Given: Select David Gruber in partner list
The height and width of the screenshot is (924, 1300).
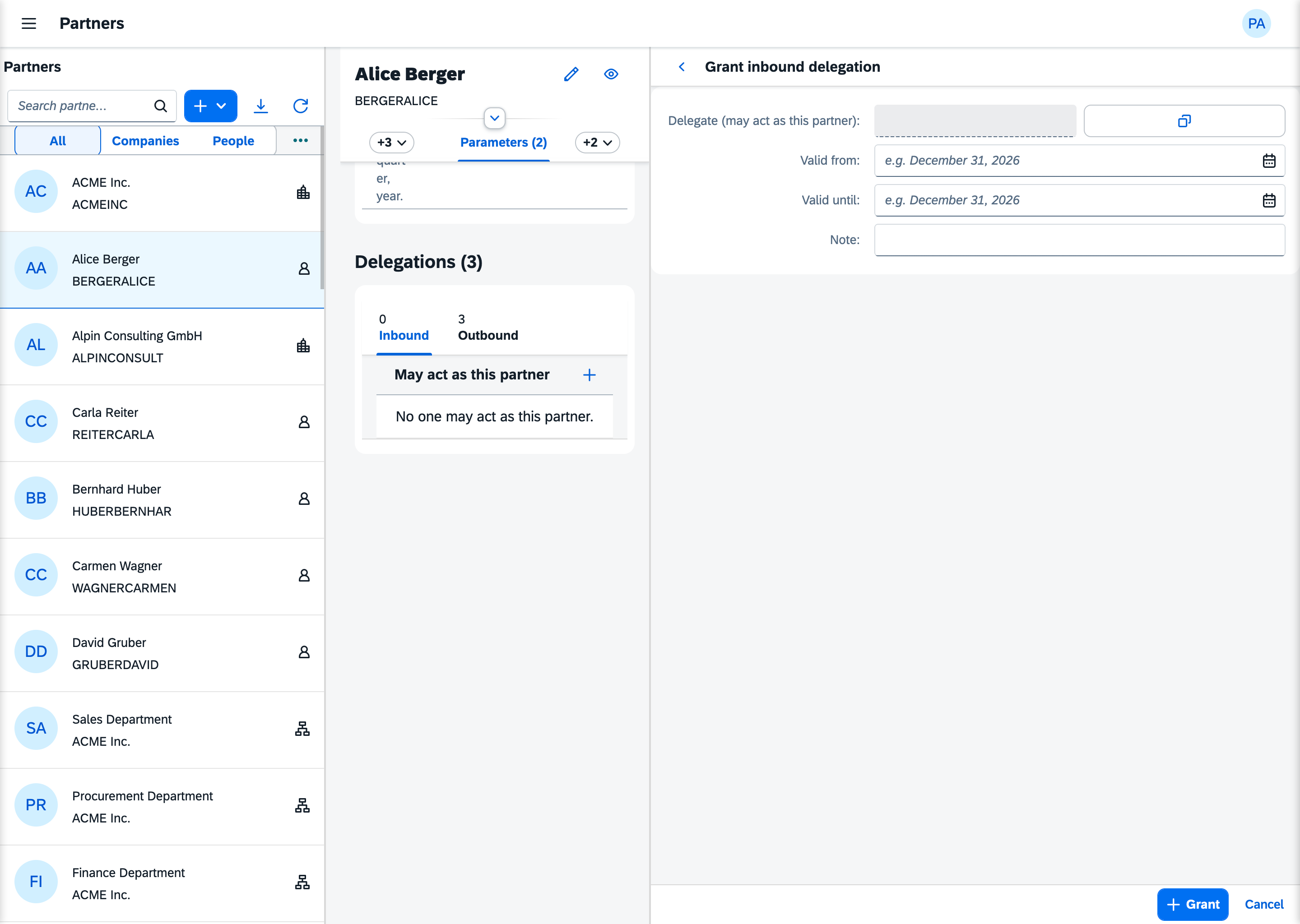Looking at the screenshot, I should point(162,653).
